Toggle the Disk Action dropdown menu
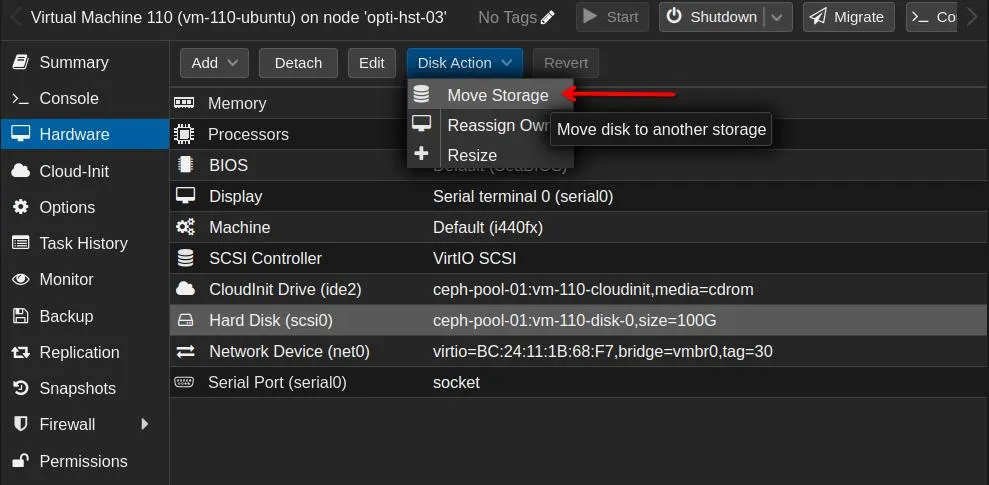The width and height of the screenshot is (989, 485). [465, 63]
